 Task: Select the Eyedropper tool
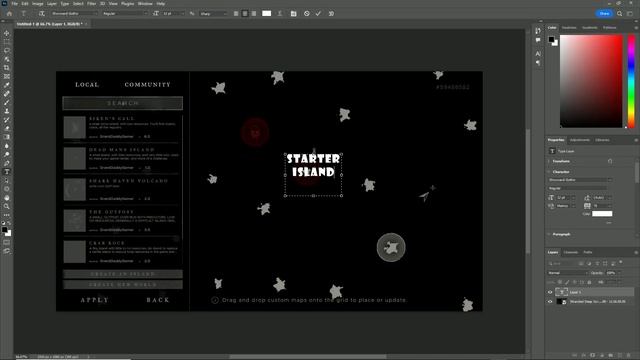point(7,85)
